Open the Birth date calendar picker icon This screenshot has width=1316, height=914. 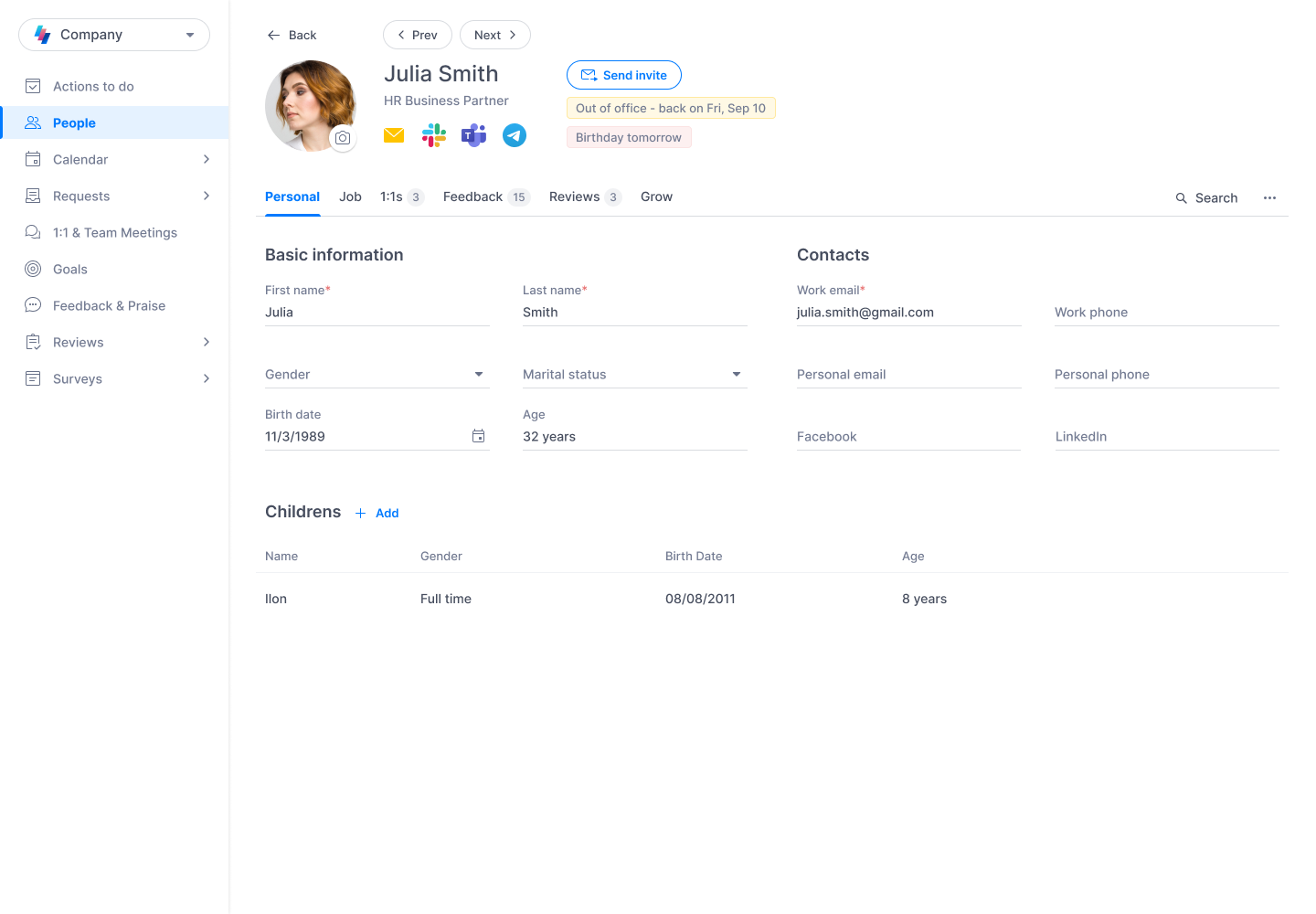478,436
